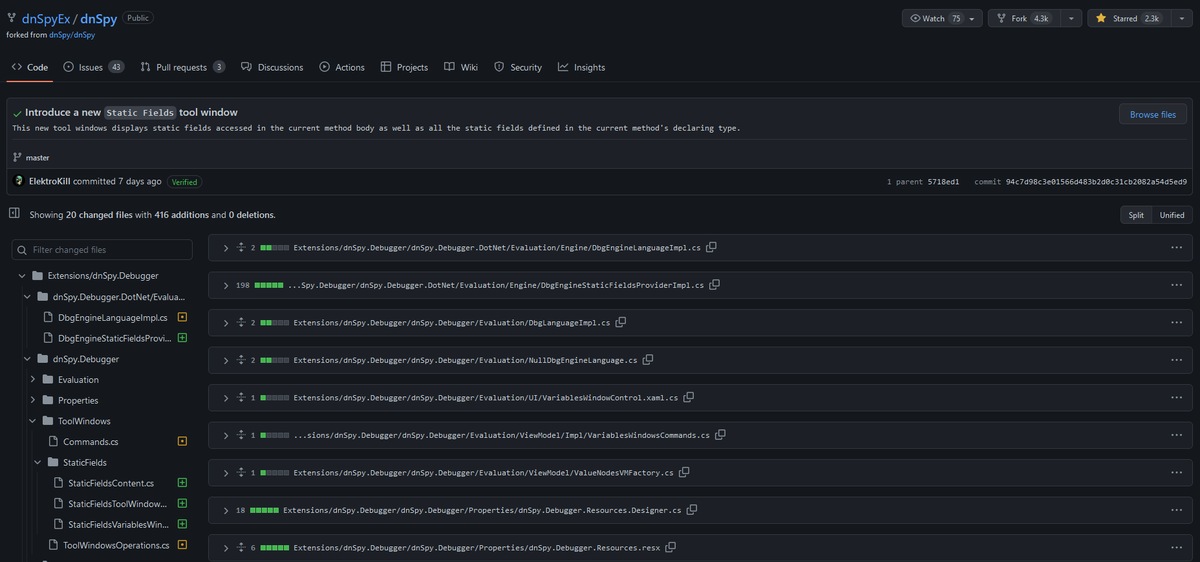Expand the Properties folder in tree
The width and height of the screenshot is (1200, 562).
[33, 400]
